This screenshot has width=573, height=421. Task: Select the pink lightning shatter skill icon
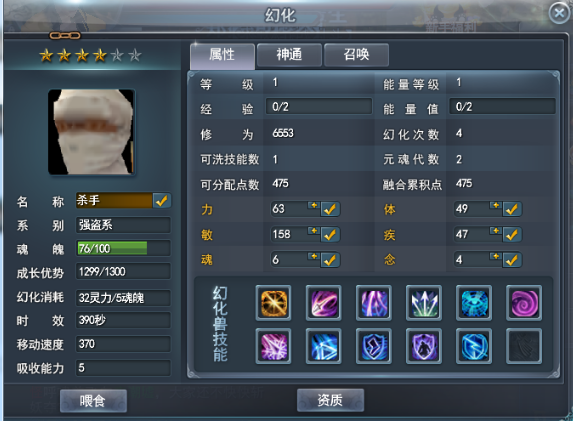[273, 346]
